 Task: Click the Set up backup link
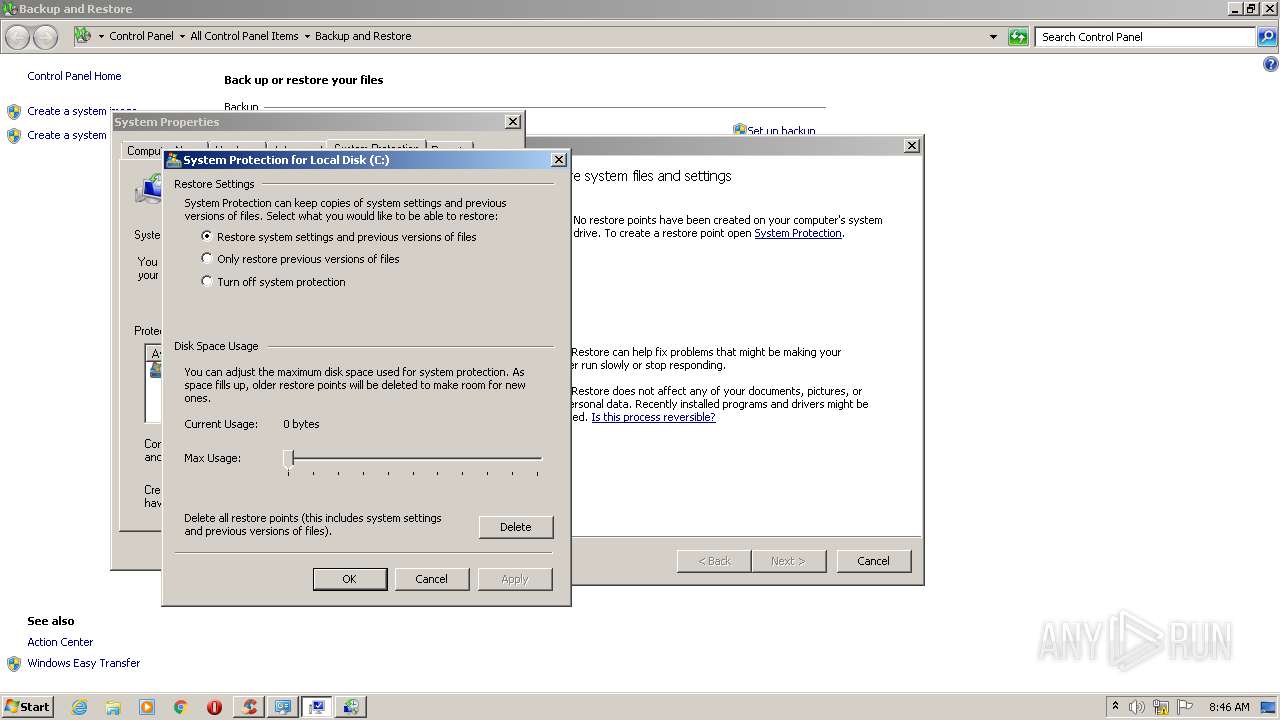click(x=782, y=131)
